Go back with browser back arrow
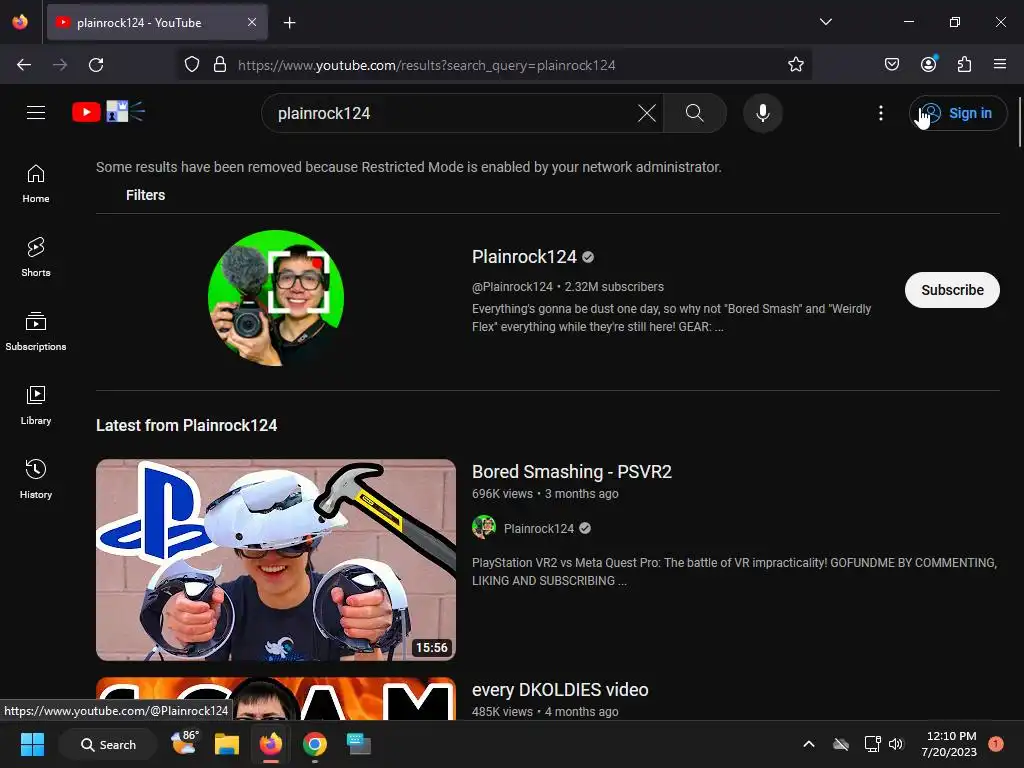Viewport: 1024px width, 768px height. click(x=24, y=65)
